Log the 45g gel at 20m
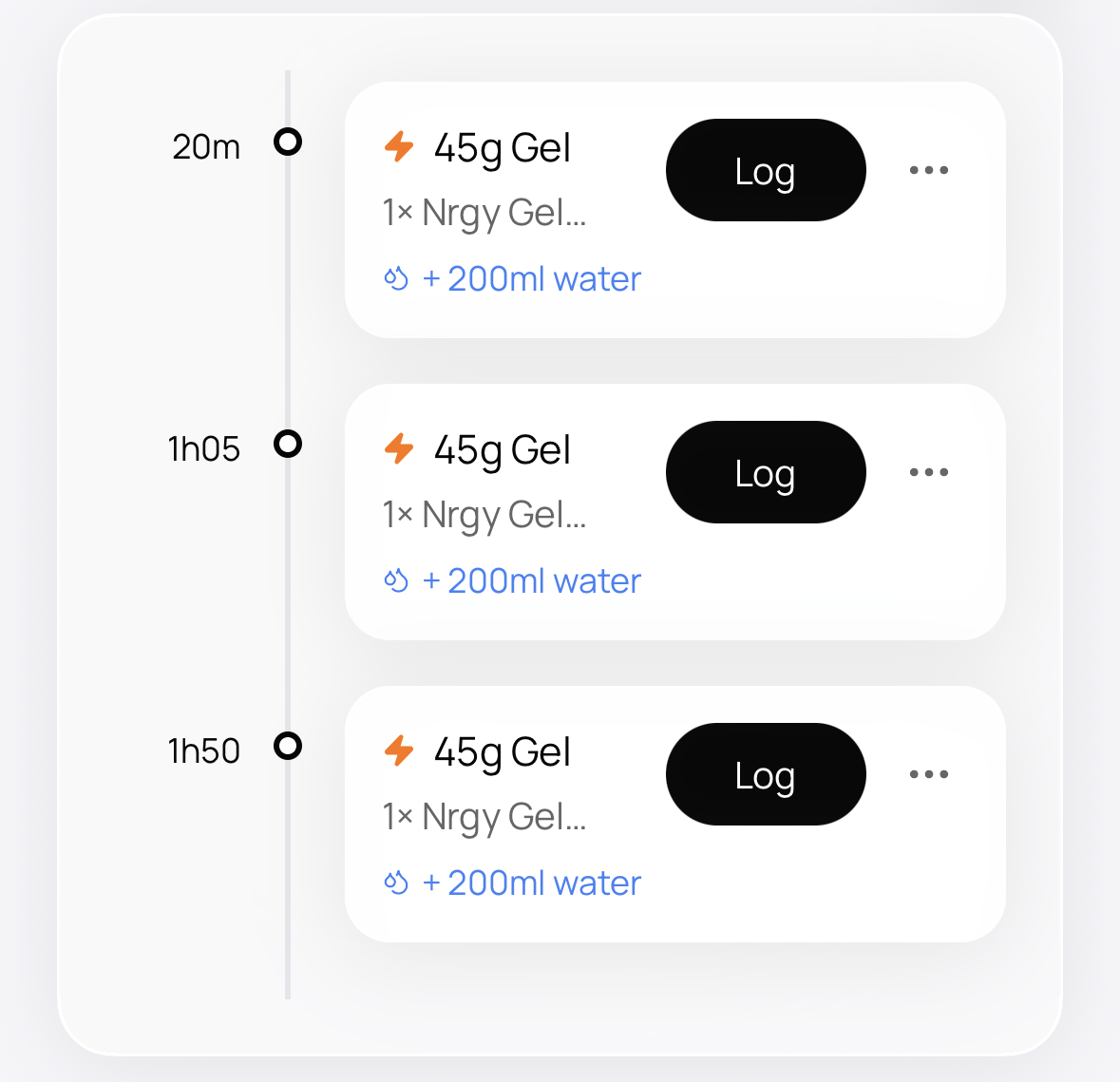 point(766,171)
